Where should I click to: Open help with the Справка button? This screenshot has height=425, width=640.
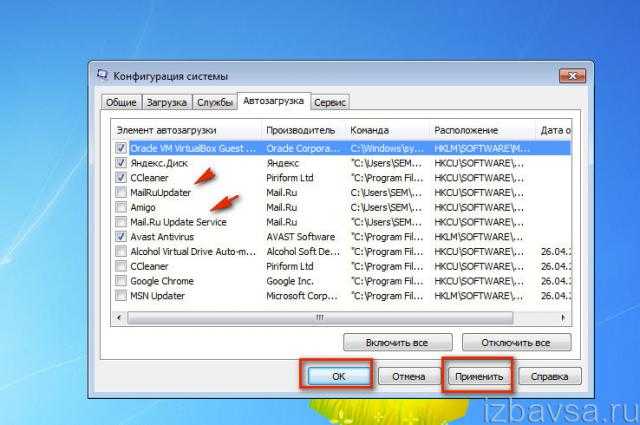click(549, 376)
